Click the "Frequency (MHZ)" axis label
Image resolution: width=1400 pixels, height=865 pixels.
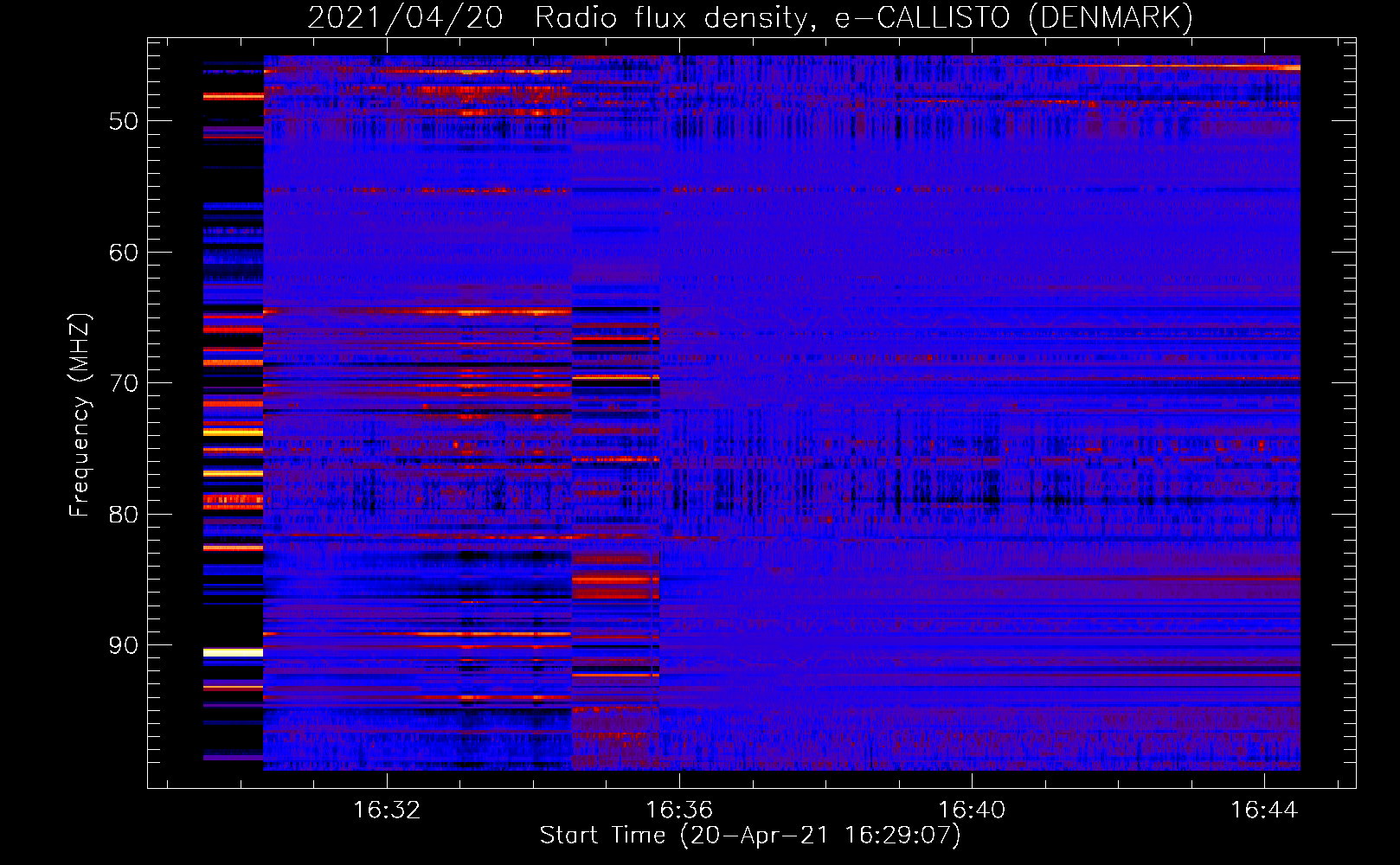79,415
